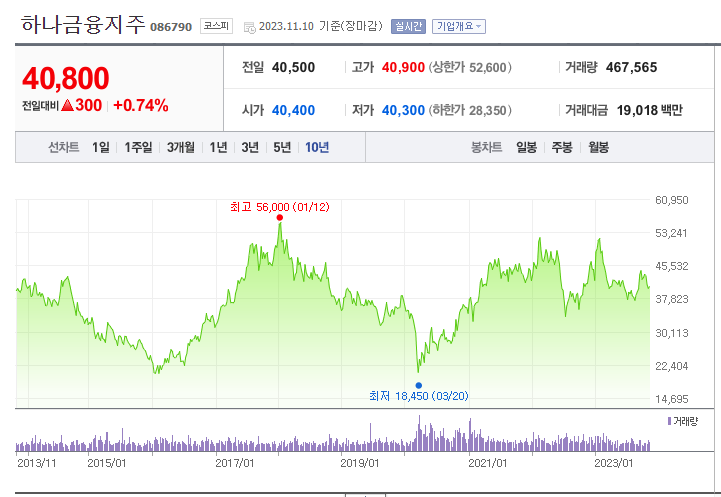Click the 코스피 market label
The width and height of the screenshot is (721, 497).
[x=216, y=26]
